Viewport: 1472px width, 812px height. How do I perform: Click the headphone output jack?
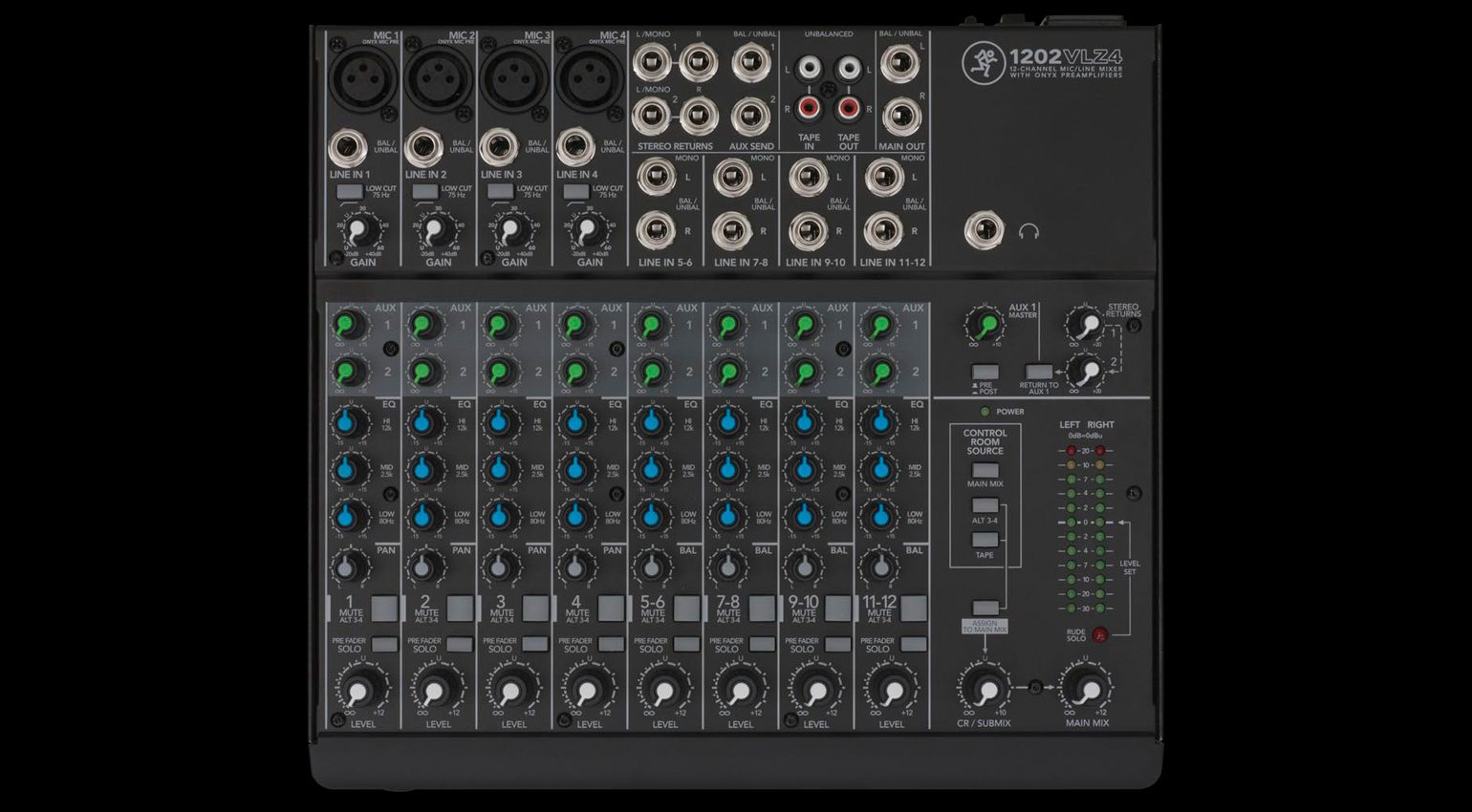pyautogui.click(x=984, y=231)
